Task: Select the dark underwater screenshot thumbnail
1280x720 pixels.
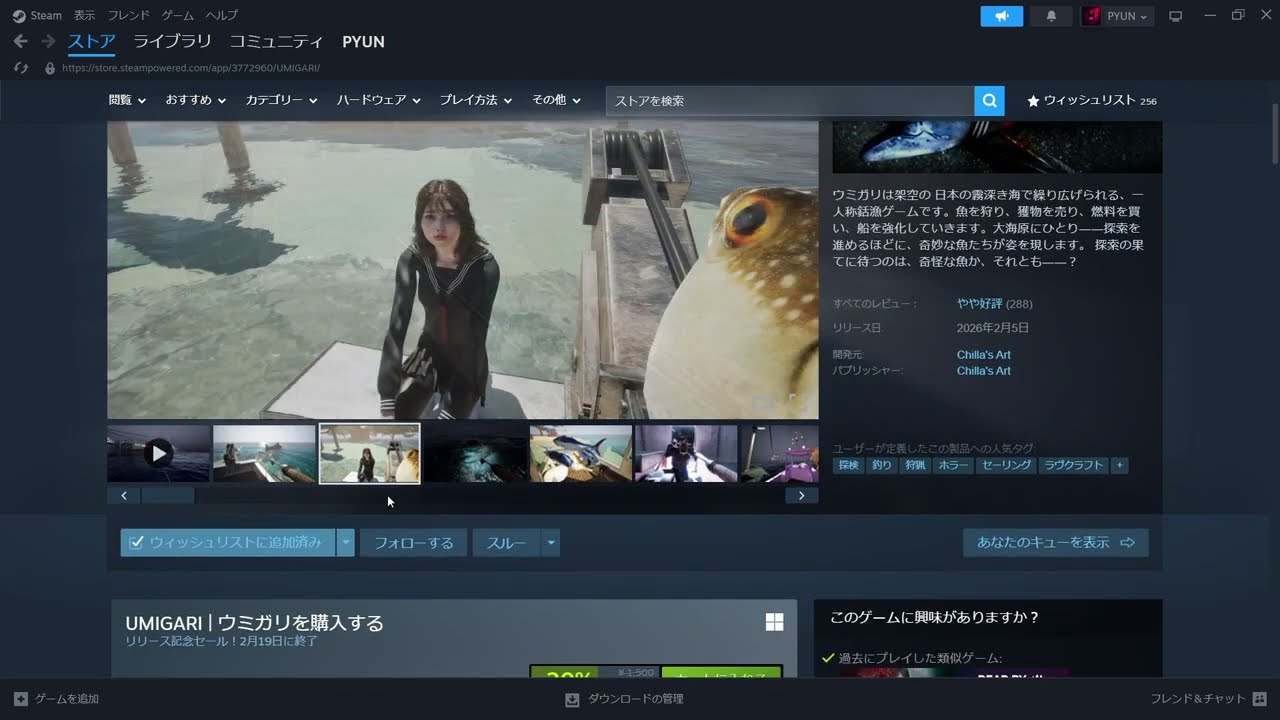Action: pos(475,453)
